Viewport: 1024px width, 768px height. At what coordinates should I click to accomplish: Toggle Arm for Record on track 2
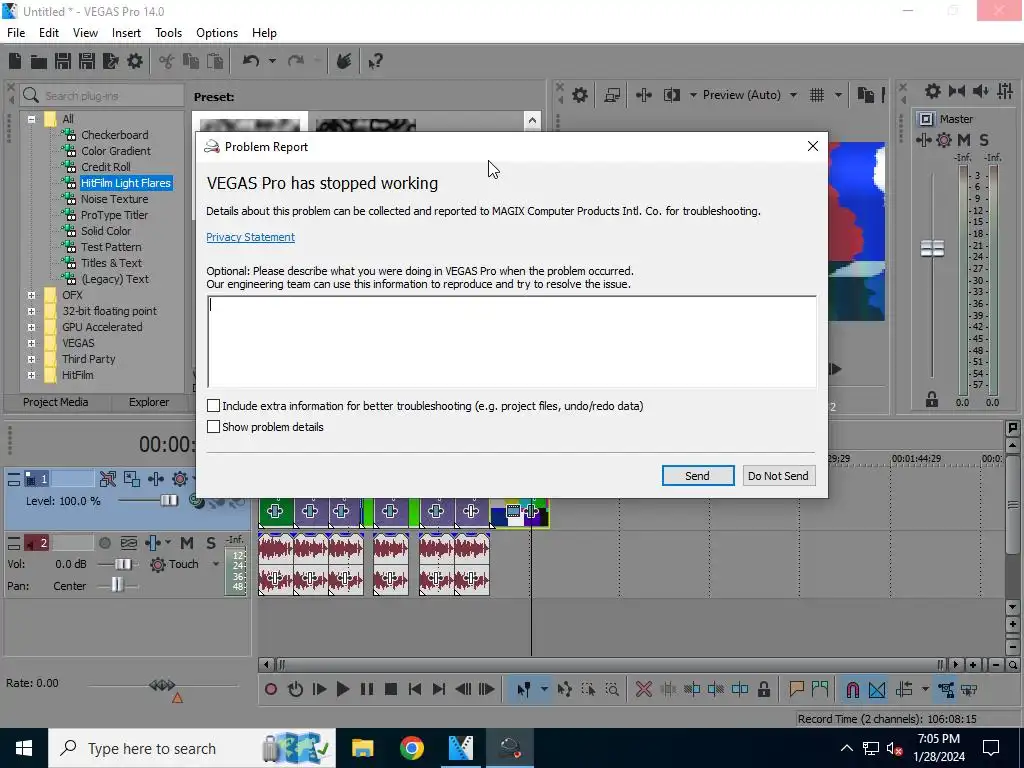104,543
